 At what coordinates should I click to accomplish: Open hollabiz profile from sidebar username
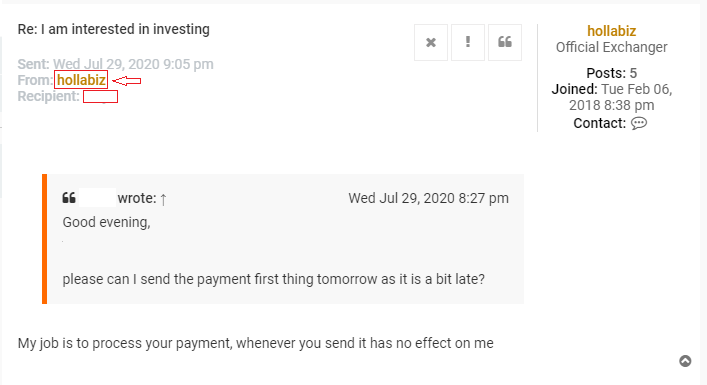pos(611,31)
